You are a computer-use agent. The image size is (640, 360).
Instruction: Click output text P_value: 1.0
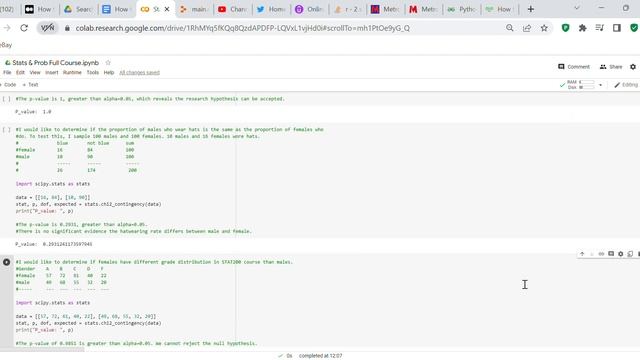pyautogui.click(x=33, y=111)
